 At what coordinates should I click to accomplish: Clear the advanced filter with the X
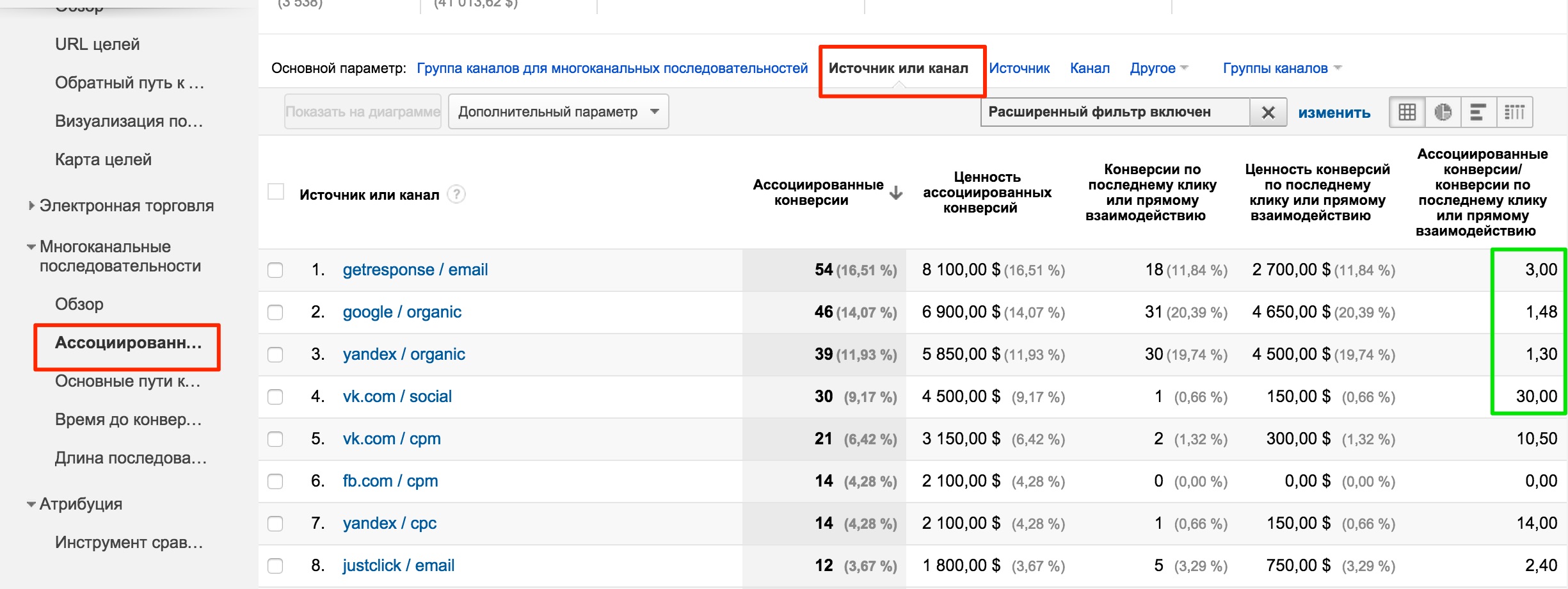(1268, 113)
